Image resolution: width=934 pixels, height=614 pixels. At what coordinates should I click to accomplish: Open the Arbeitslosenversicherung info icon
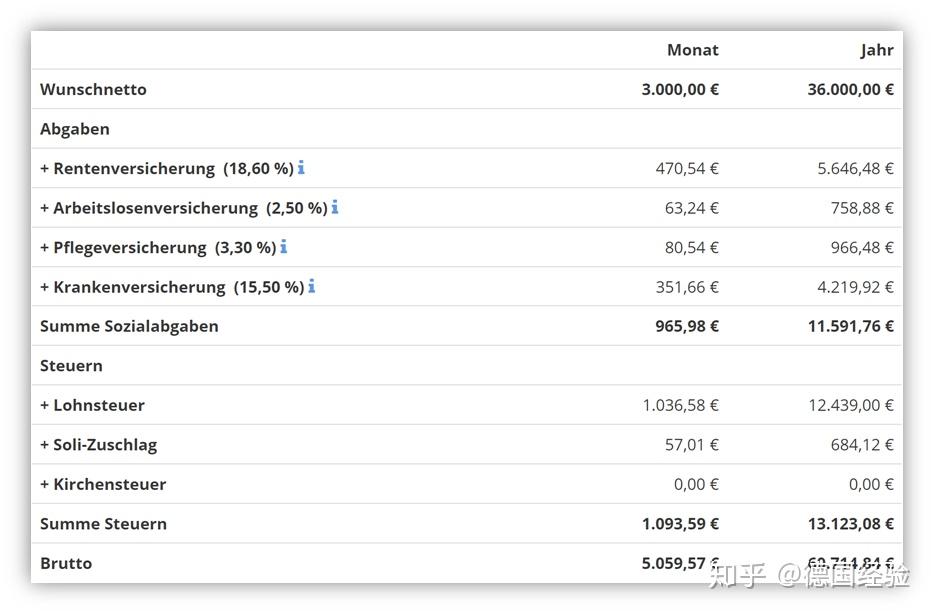pyautogui.click(x=335, y=207)
